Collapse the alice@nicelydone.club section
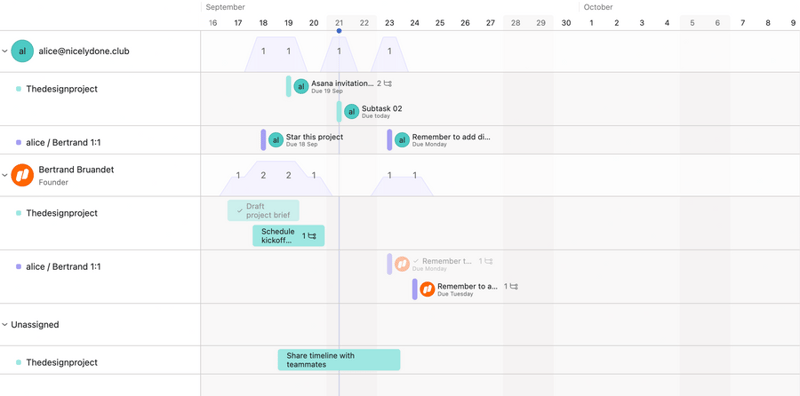Viewport: 800px width, 396px height. [5, 51]
